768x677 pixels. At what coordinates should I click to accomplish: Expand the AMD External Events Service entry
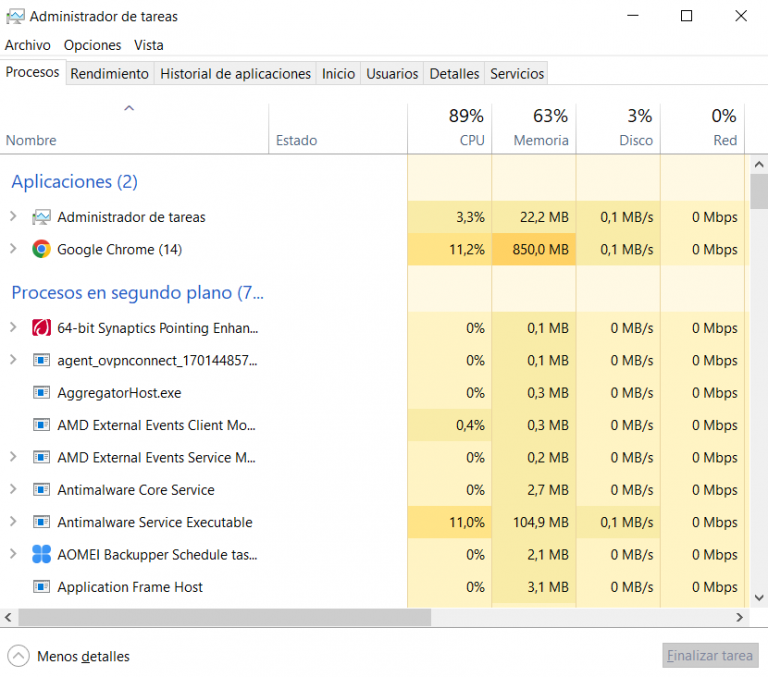13,457
